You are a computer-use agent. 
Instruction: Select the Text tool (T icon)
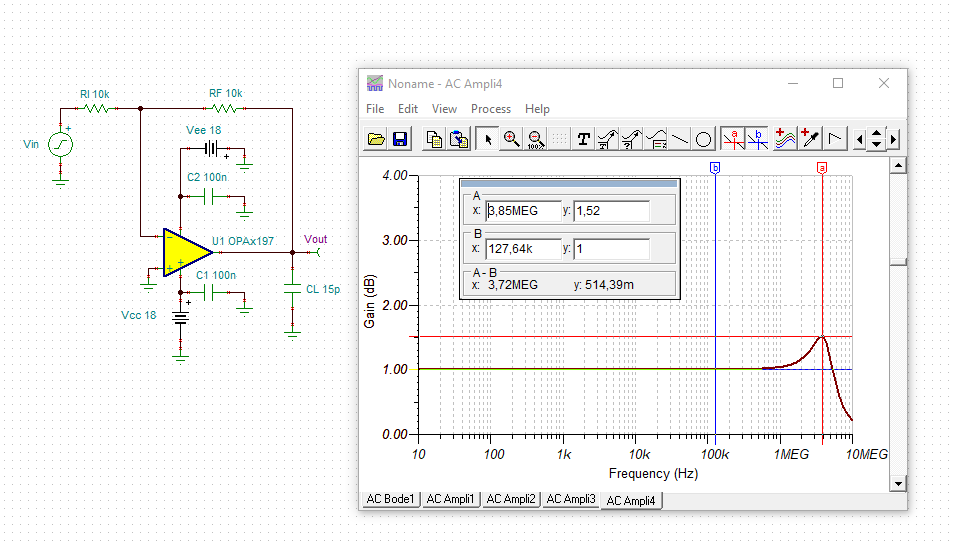583,139
